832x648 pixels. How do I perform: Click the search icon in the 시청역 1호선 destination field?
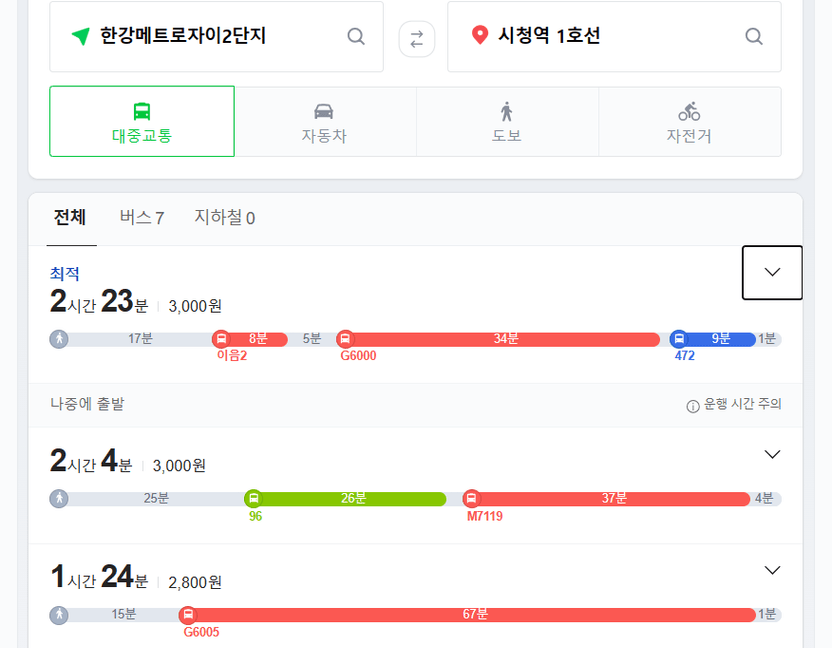[753, 37]
